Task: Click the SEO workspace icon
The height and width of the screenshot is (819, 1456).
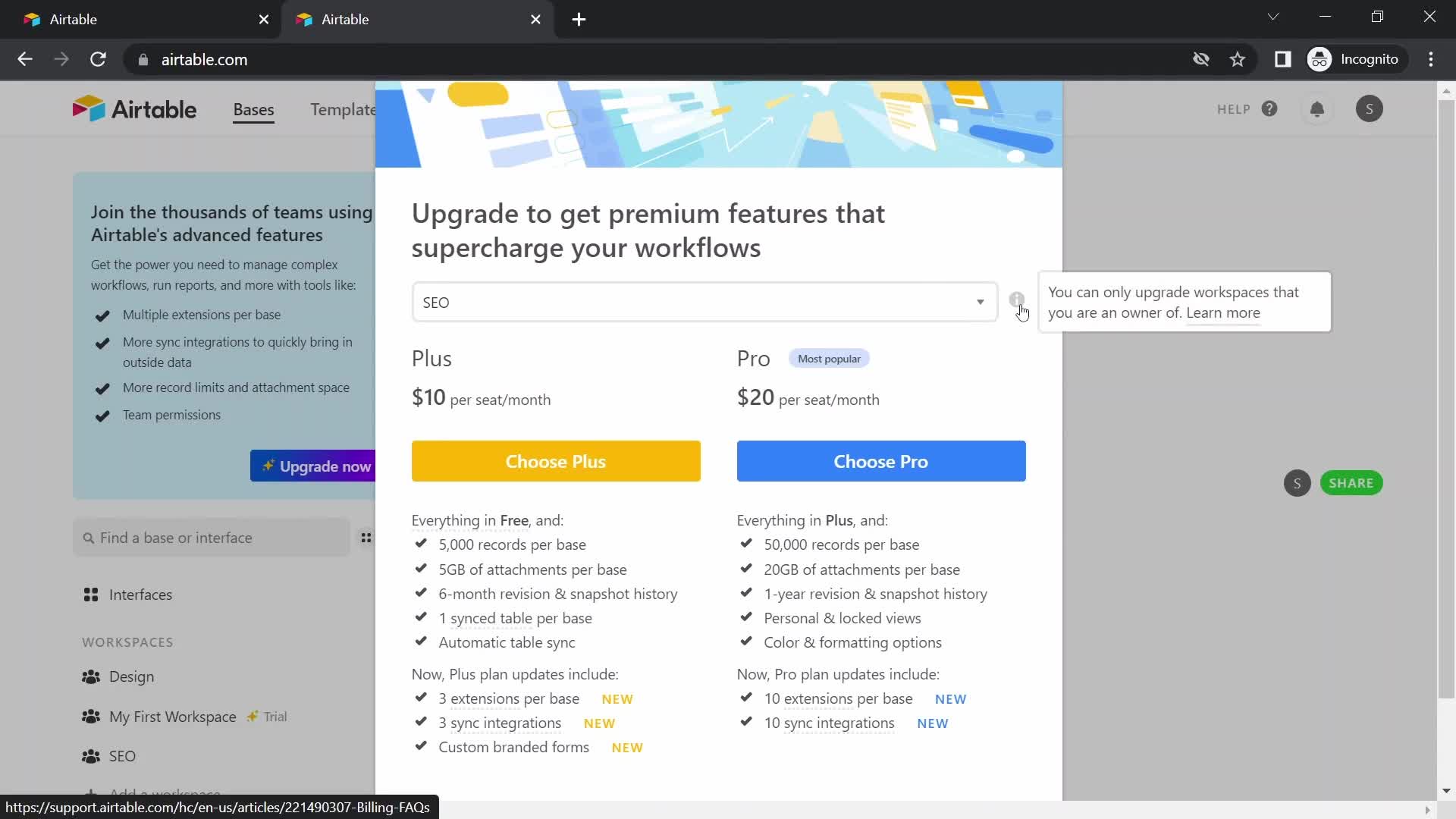Action: coord(91,756)
